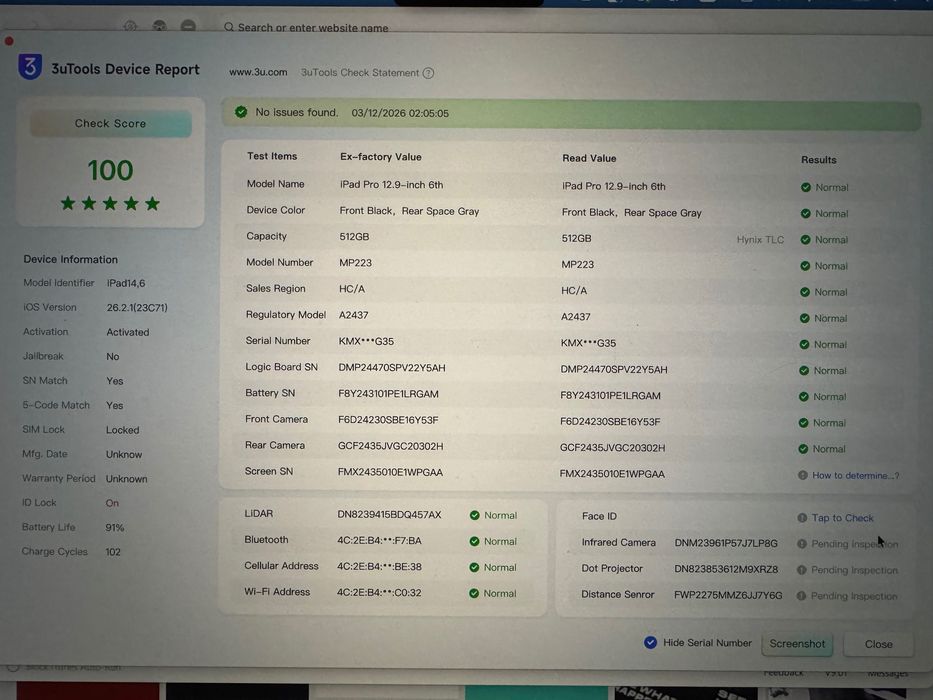Select the Dot Projector serial DN823853612M9XRZ8
The image size is (933, 700).
tap(726, 569)
